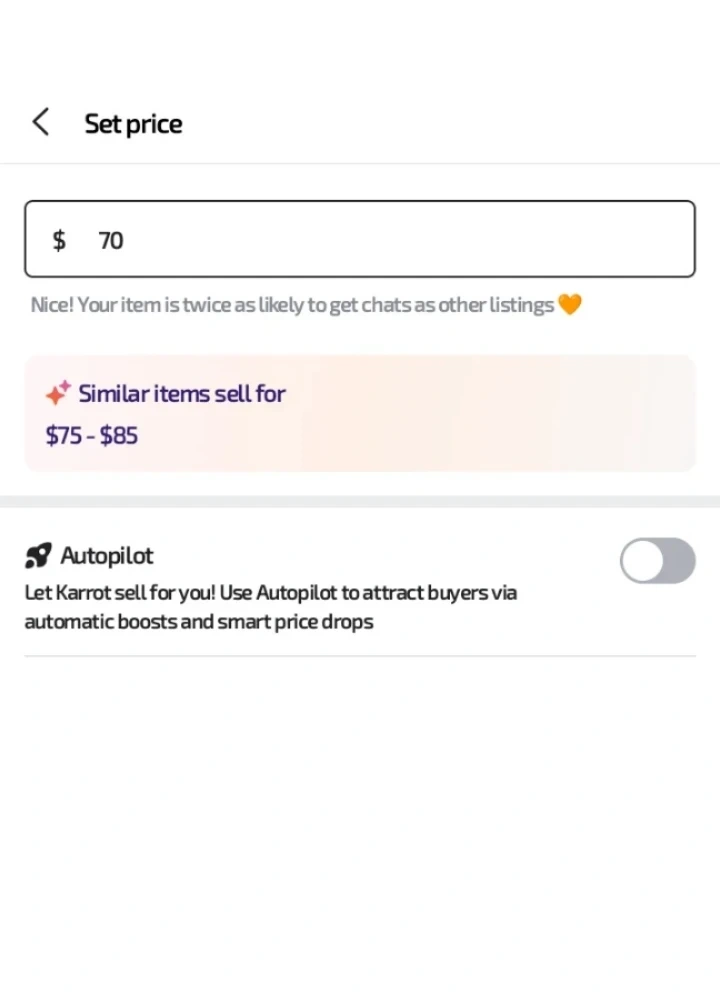Tap the gray section divider bar
The height and width of the screenshot is (995, 720).
[360, 501]
